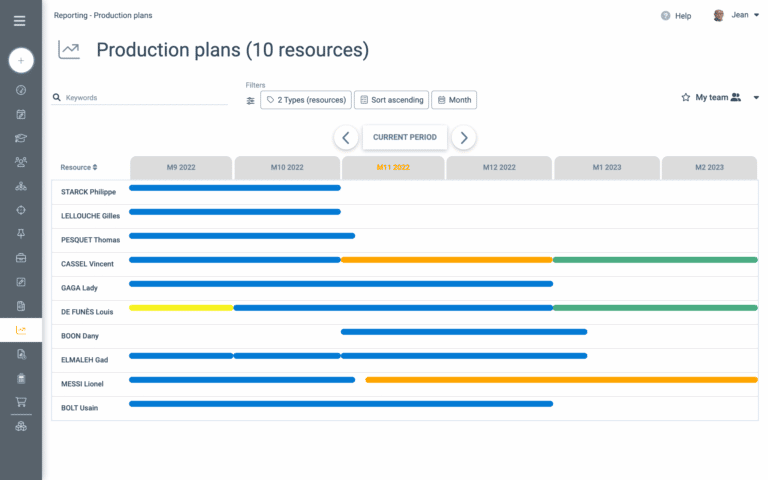The width and height of the screenshot is (768, 480).
Task: Go to next period with right chevron
Action: tap(464, 138)
